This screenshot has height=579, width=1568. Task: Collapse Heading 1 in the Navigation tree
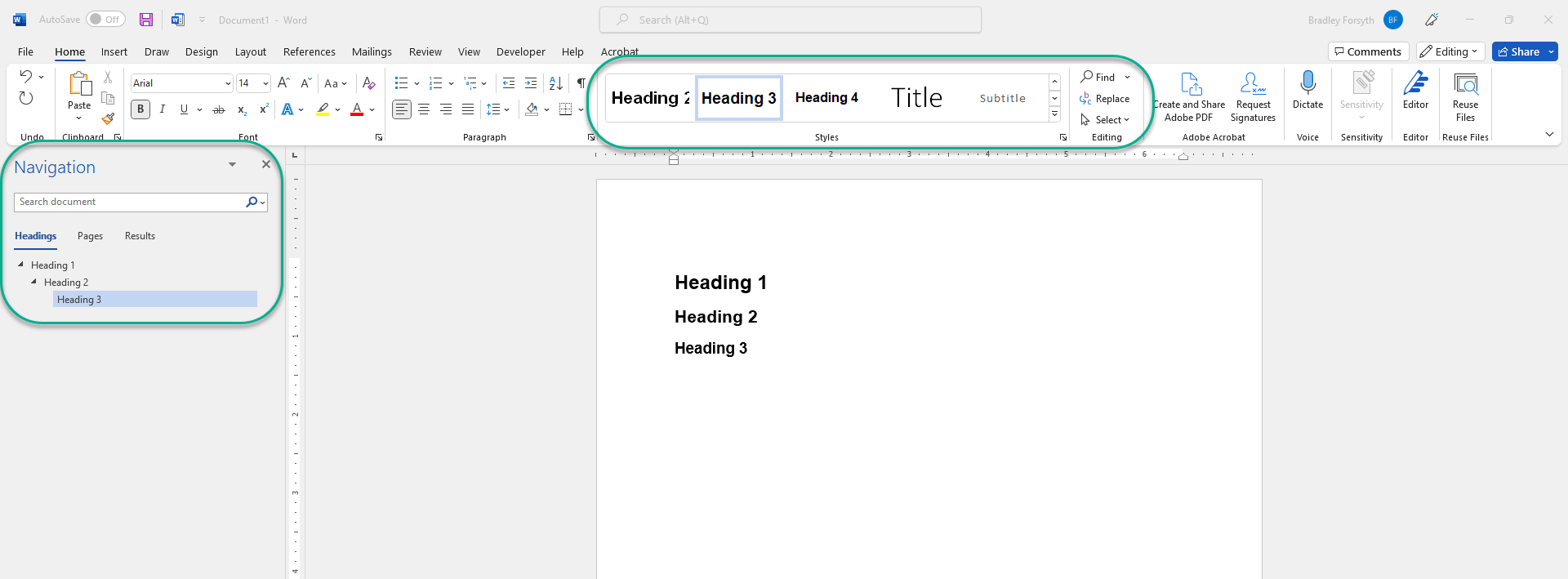click(x=20, y=265)
